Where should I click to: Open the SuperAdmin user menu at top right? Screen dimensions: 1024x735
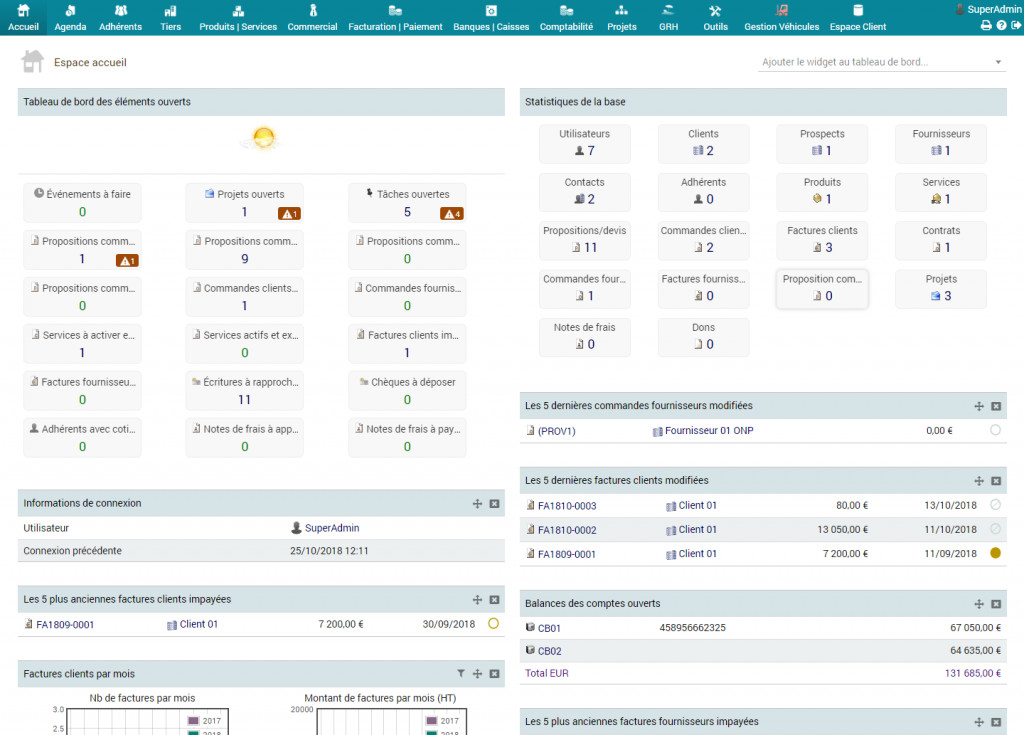tap(988, 9)
